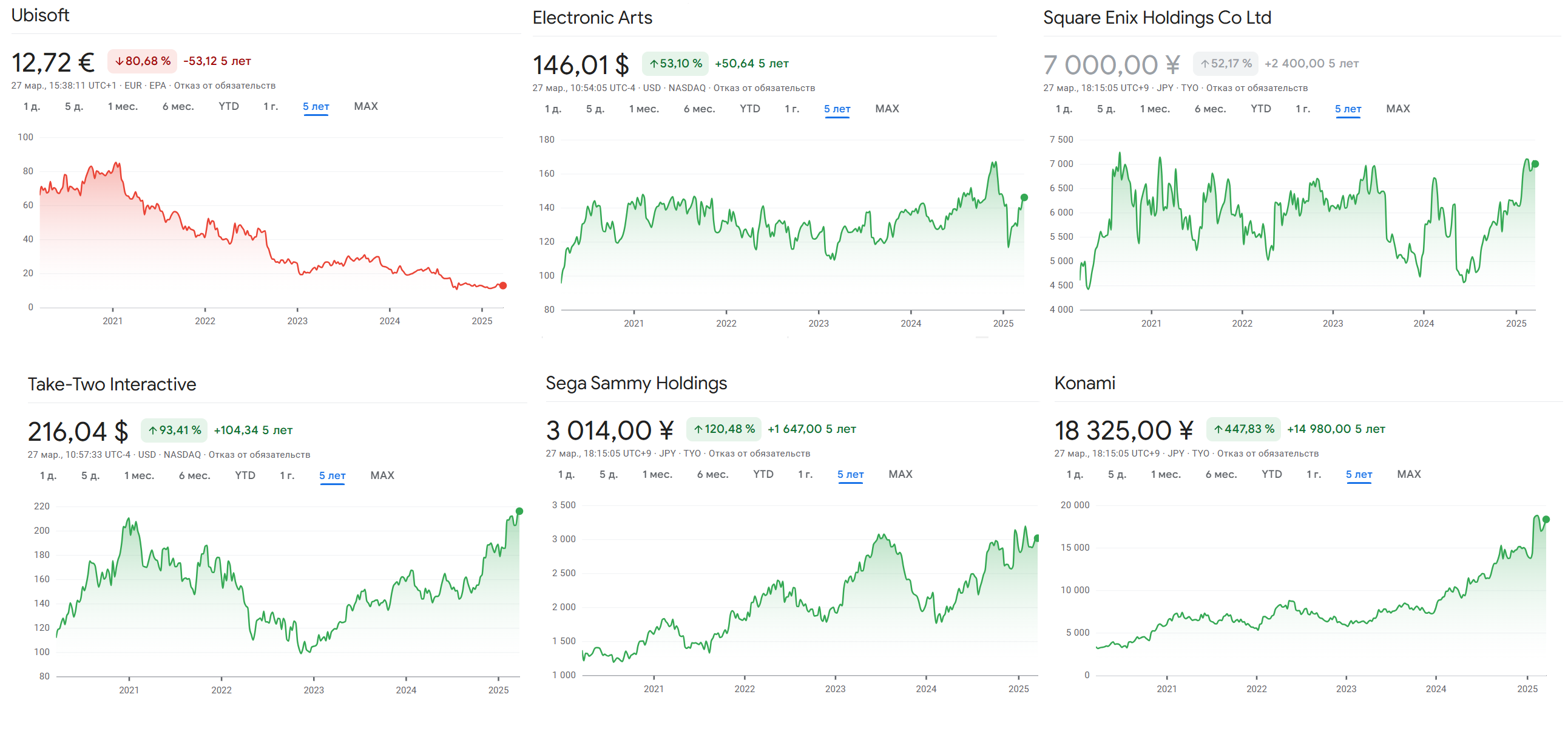Select 1 д. range on Sega Sammy chart
Screen dimensions: 1568x731
(566, 474)
